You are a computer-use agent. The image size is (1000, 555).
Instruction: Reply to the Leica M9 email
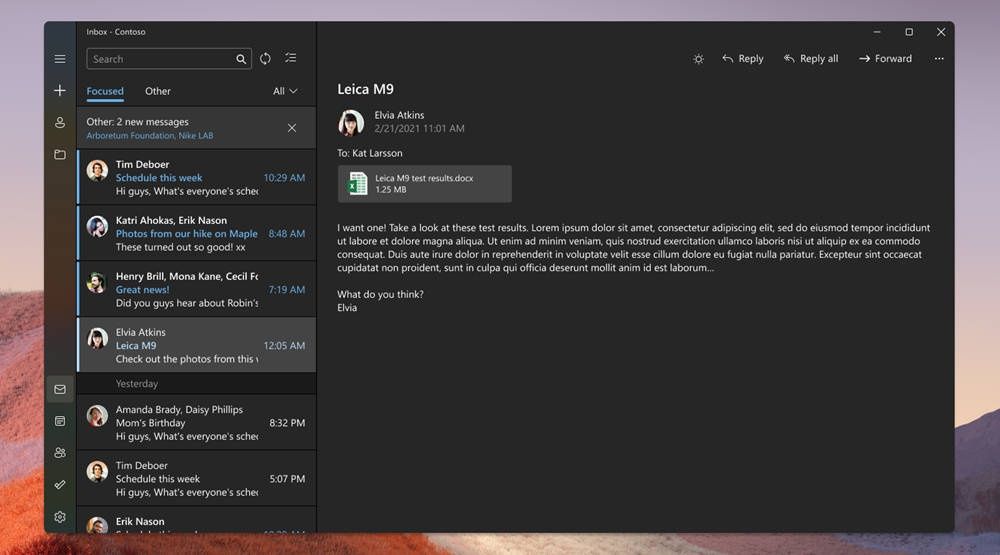pos(743,59)
